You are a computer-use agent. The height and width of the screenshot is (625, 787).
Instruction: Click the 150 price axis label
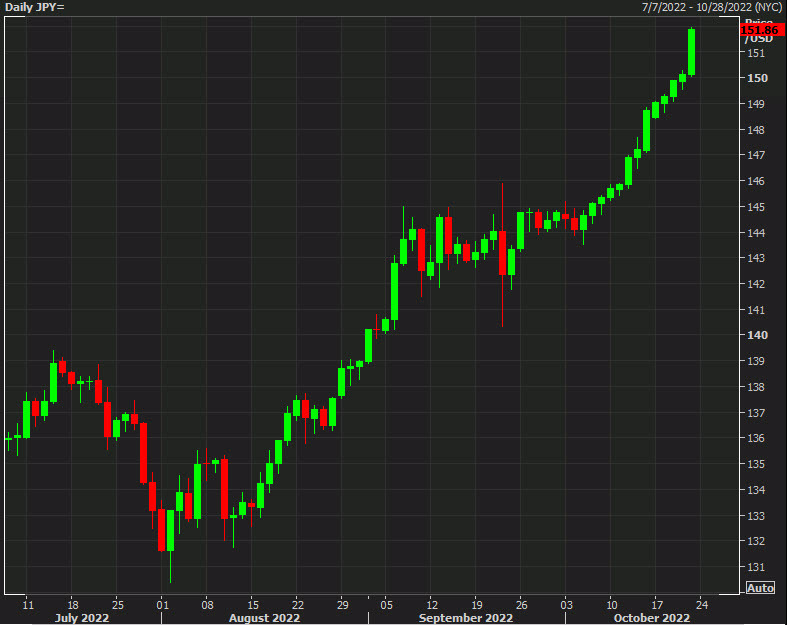[757, 78]
